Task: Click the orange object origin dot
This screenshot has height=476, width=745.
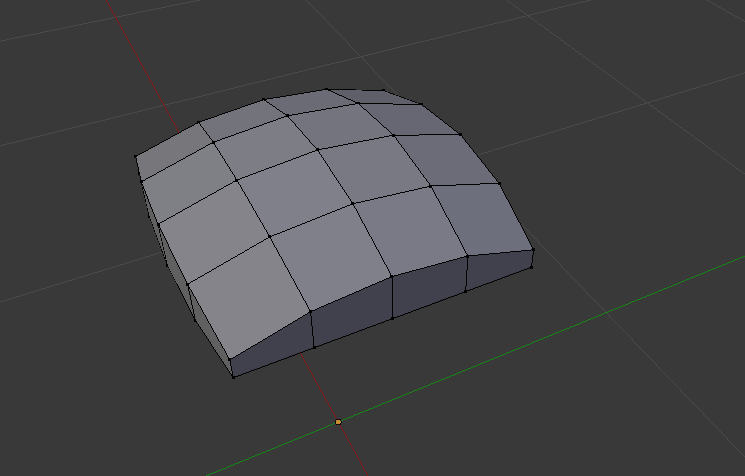Action: [x=338, y=422]
